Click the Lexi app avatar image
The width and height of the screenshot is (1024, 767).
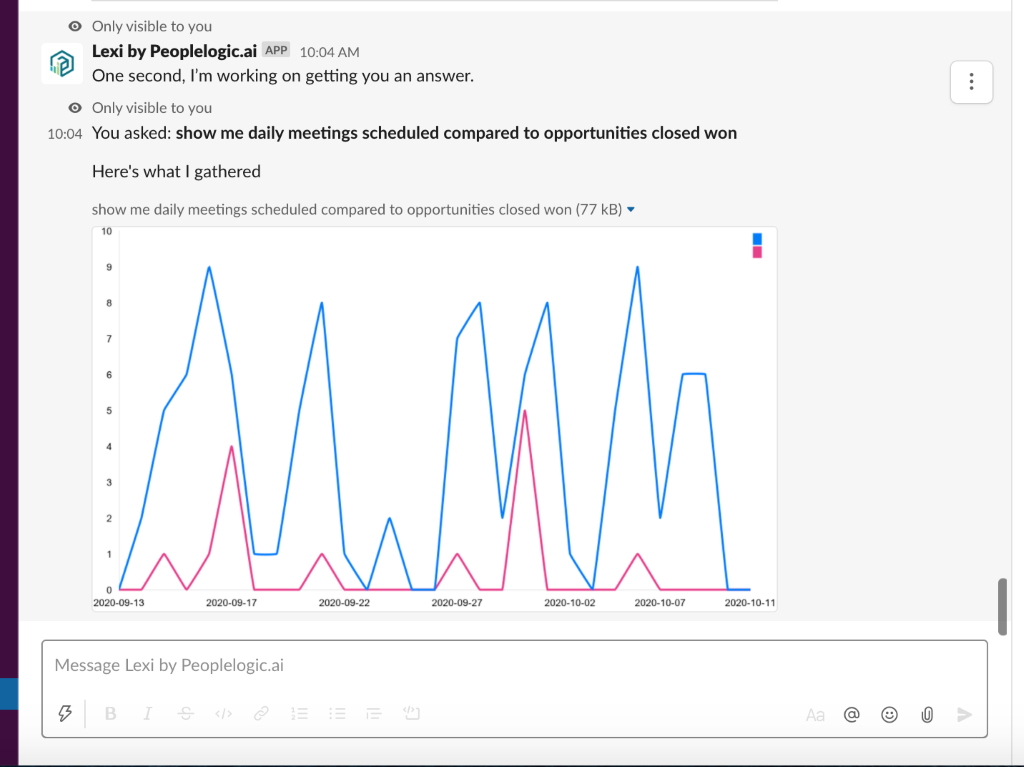(61, 63)
